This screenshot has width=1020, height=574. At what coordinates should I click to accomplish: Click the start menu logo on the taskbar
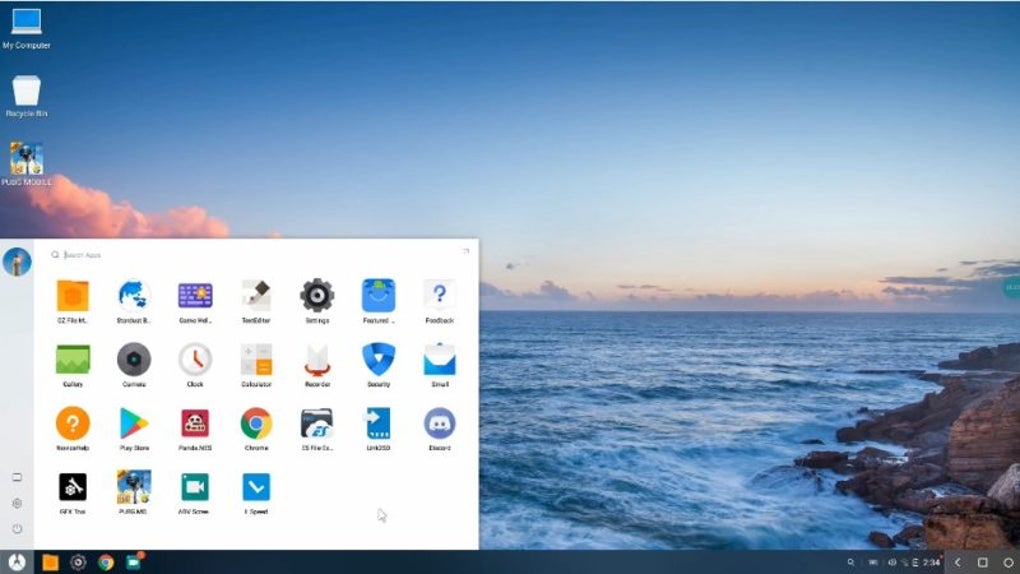point(17,562)
